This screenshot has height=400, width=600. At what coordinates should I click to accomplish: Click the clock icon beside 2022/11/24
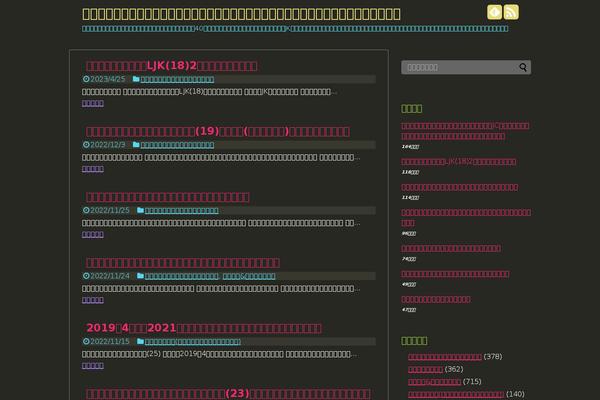[86, 276]
